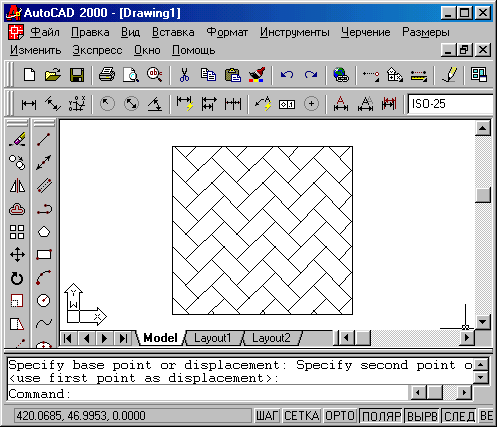Screen dimensions: 497x427
Task: Open the Формат menu
Action: point(227,32)
